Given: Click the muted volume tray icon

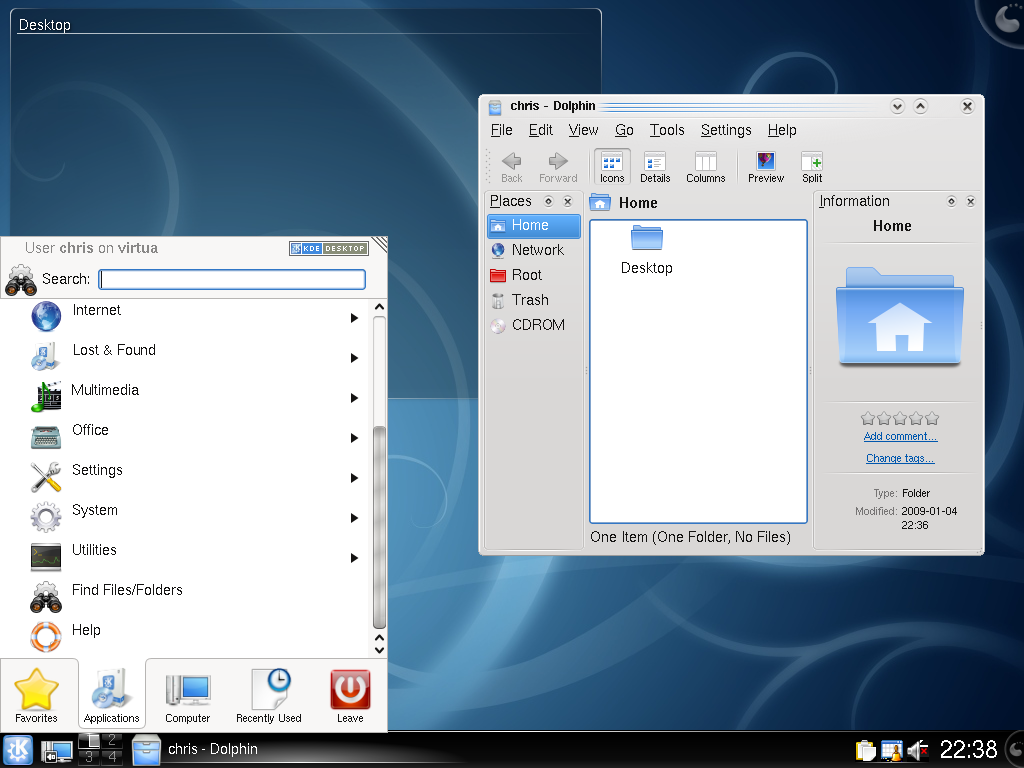Looking at the screenshot, I should [918, 750].
